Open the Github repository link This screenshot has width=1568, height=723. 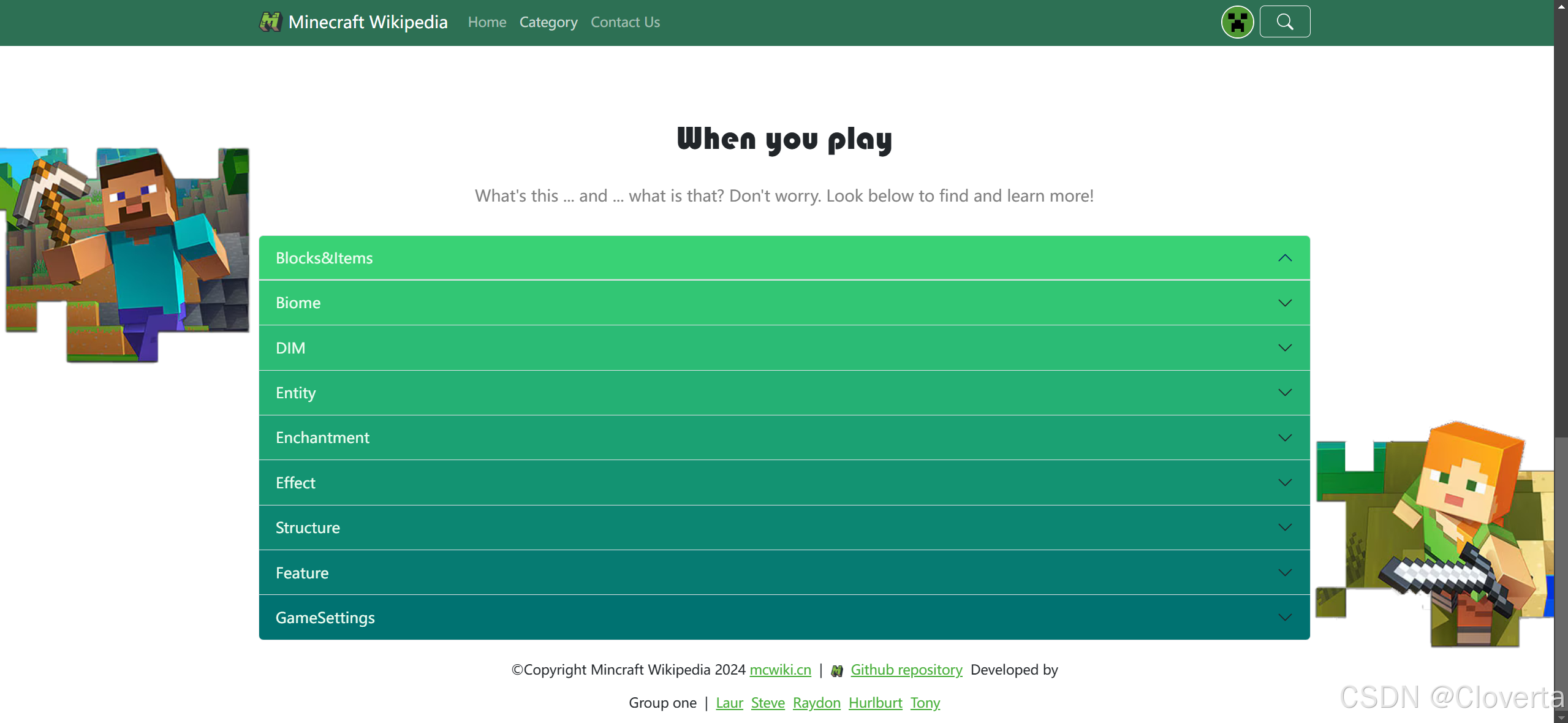[906, 670]
